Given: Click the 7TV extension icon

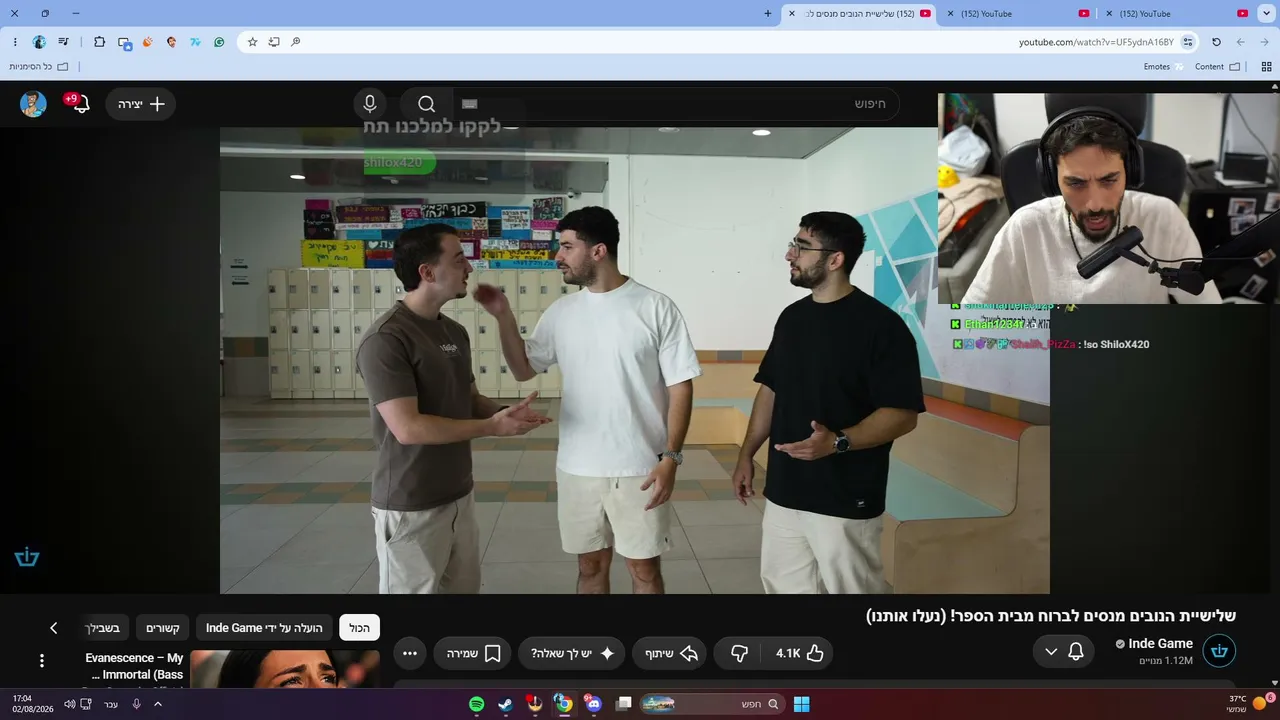Looking at the screenshot, I should point(195,42).
